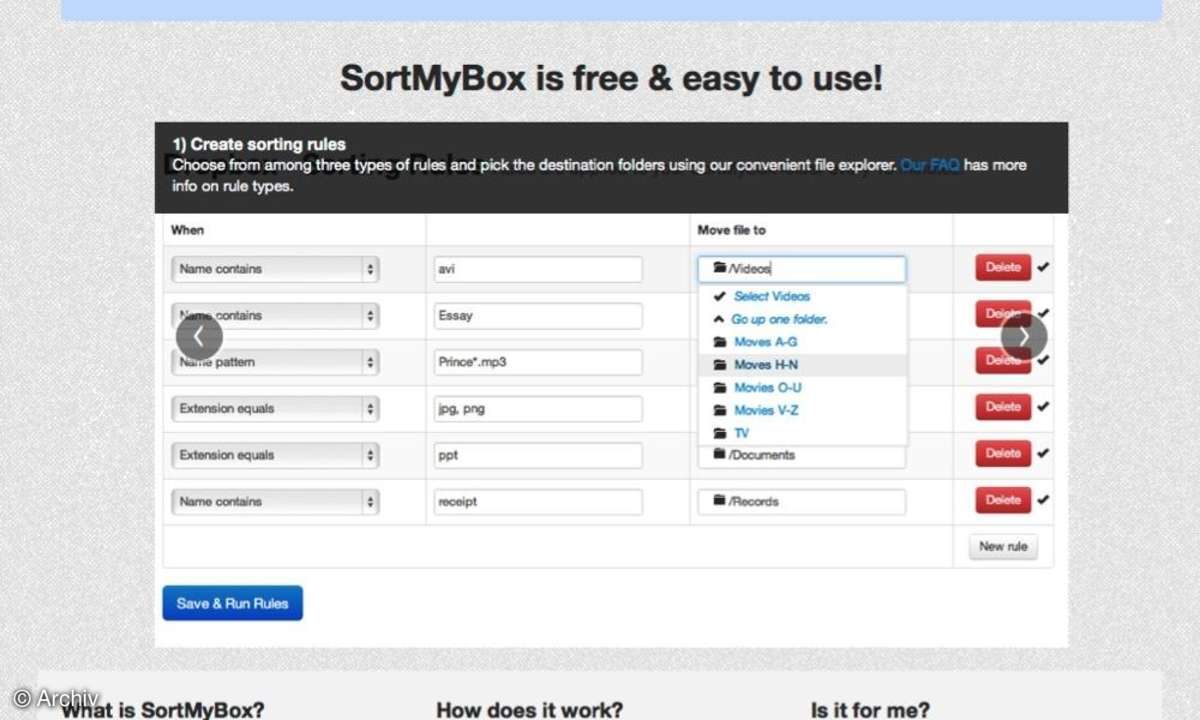Open the rule type dropdown for the receipt rule

(275, 502)
